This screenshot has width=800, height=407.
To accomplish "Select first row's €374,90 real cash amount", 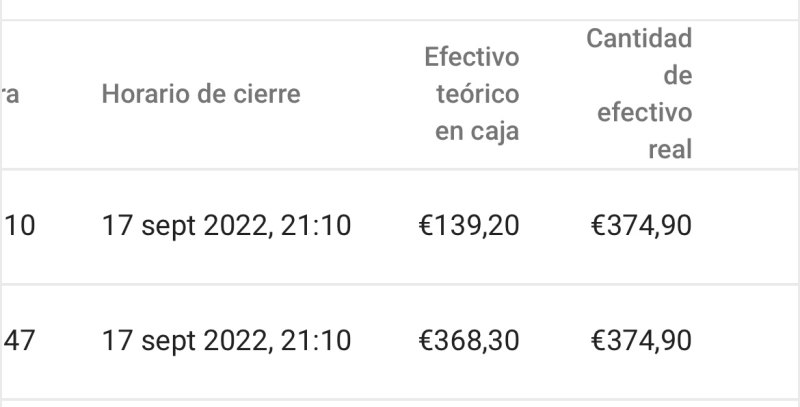I will (x=640, y=226).
